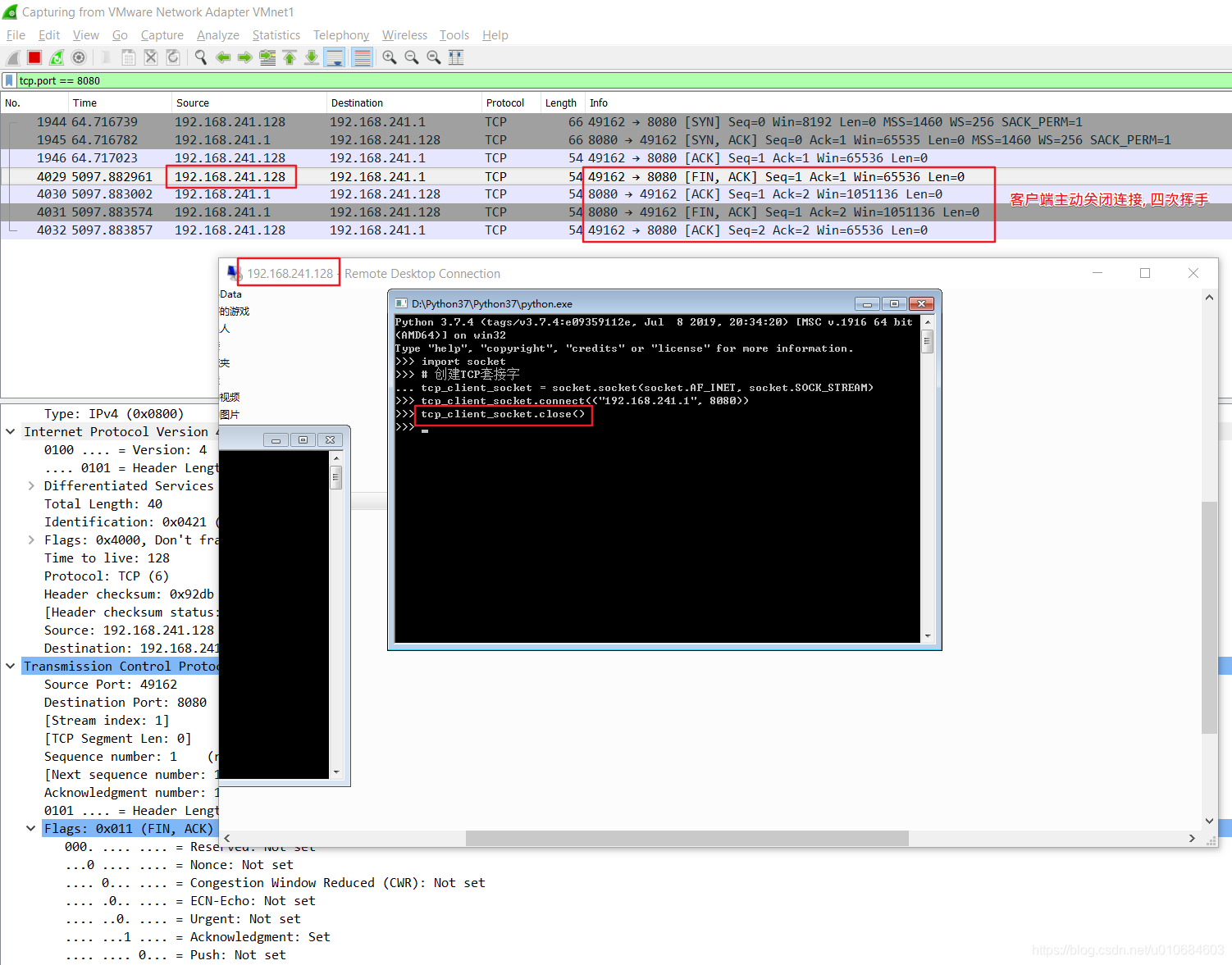This screenshot has height=965, width=1232.
Task: Click into the tcp.port == 8080 filter field
Action: click(x=623, y=80)
